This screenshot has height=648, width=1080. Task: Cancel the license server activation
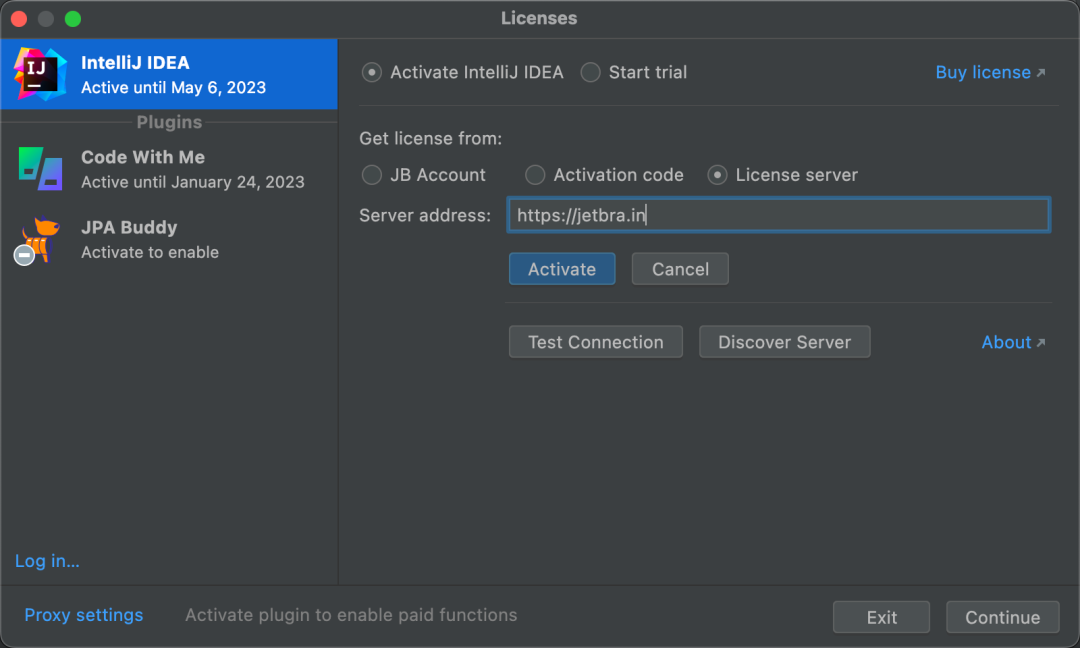[x=680, y=269]
